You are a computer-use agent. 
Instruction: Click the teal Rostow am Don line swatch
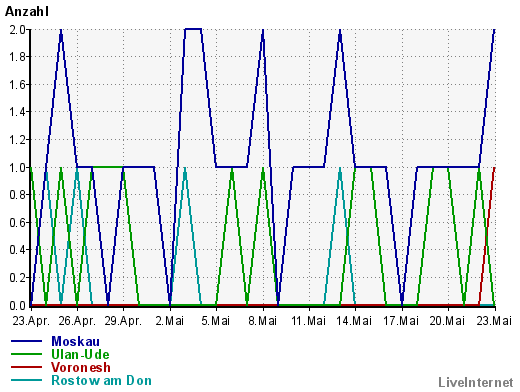[27, 380]
